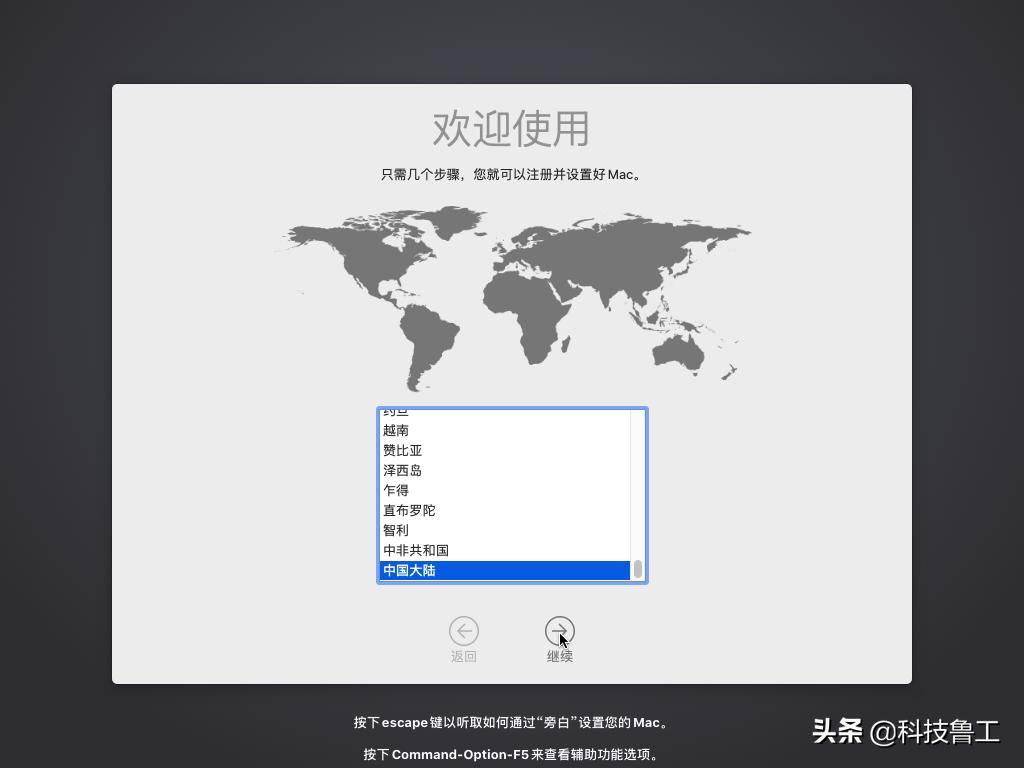Screen dimensions: 1024x768
Task: Click the left-pointing return circle icon
Action: (x=464, y=632)
